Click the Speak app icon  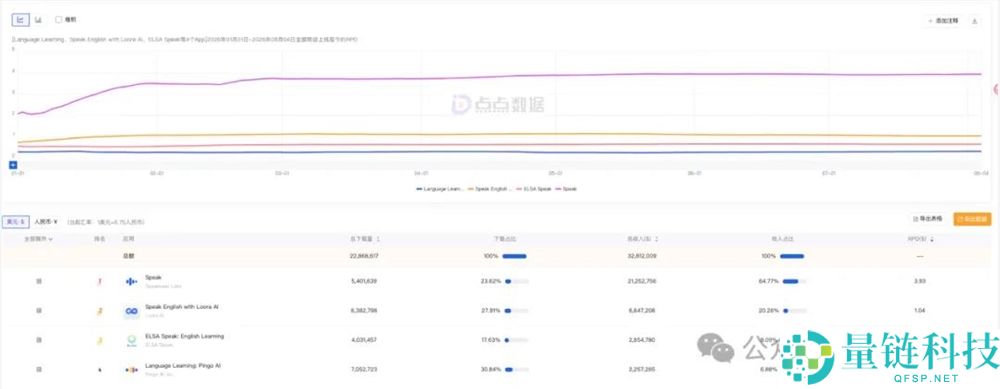tap(131, 281)
